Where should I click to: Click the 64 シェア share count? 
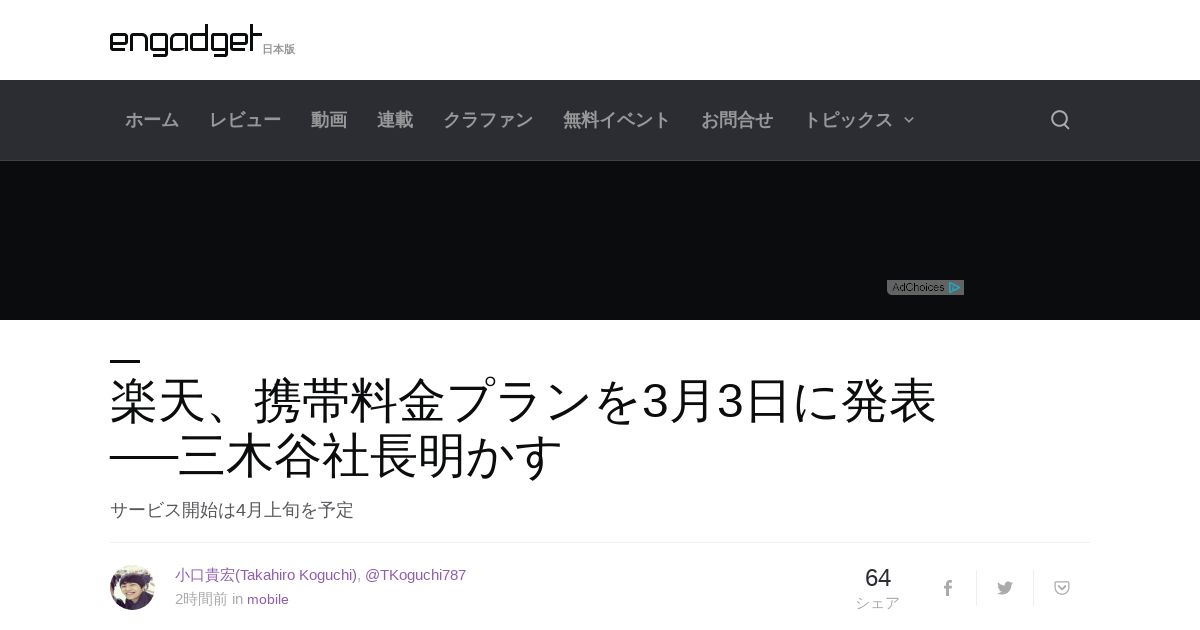click(877, 588)
